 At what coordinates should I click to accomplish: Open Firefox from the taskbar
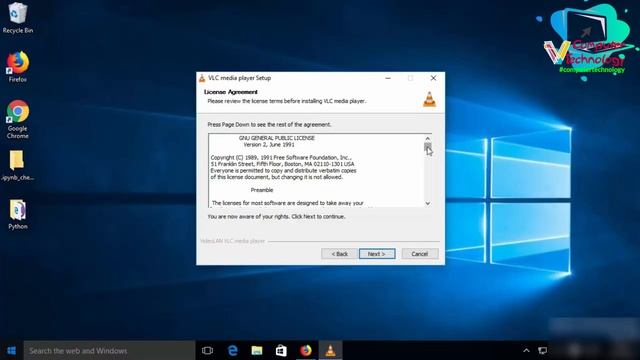click(x=306, y=351)
